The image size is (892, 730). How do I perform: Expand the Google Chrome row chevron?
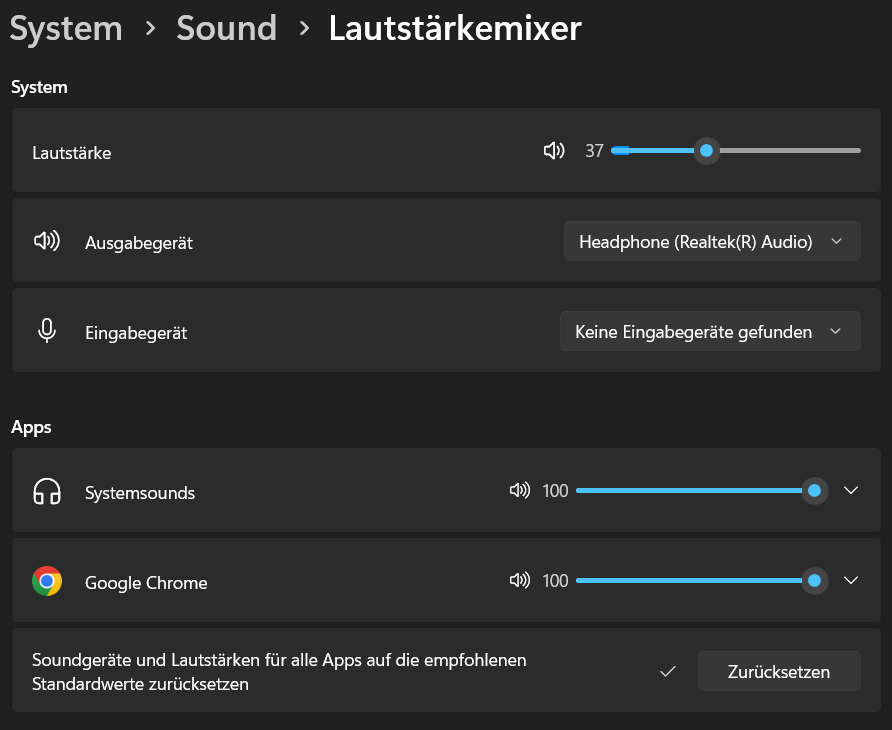coord(851,581)
